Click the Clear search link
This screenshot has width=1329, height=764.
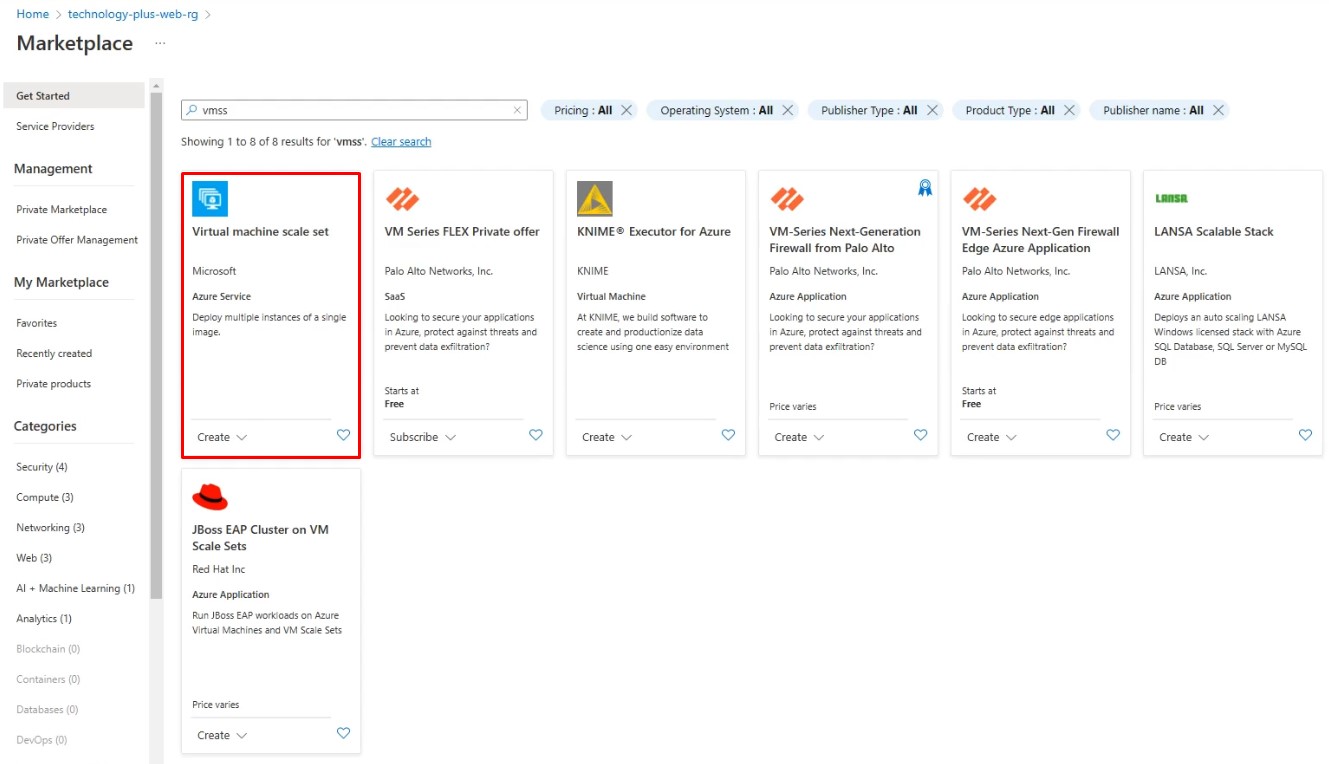coord(401,142)
